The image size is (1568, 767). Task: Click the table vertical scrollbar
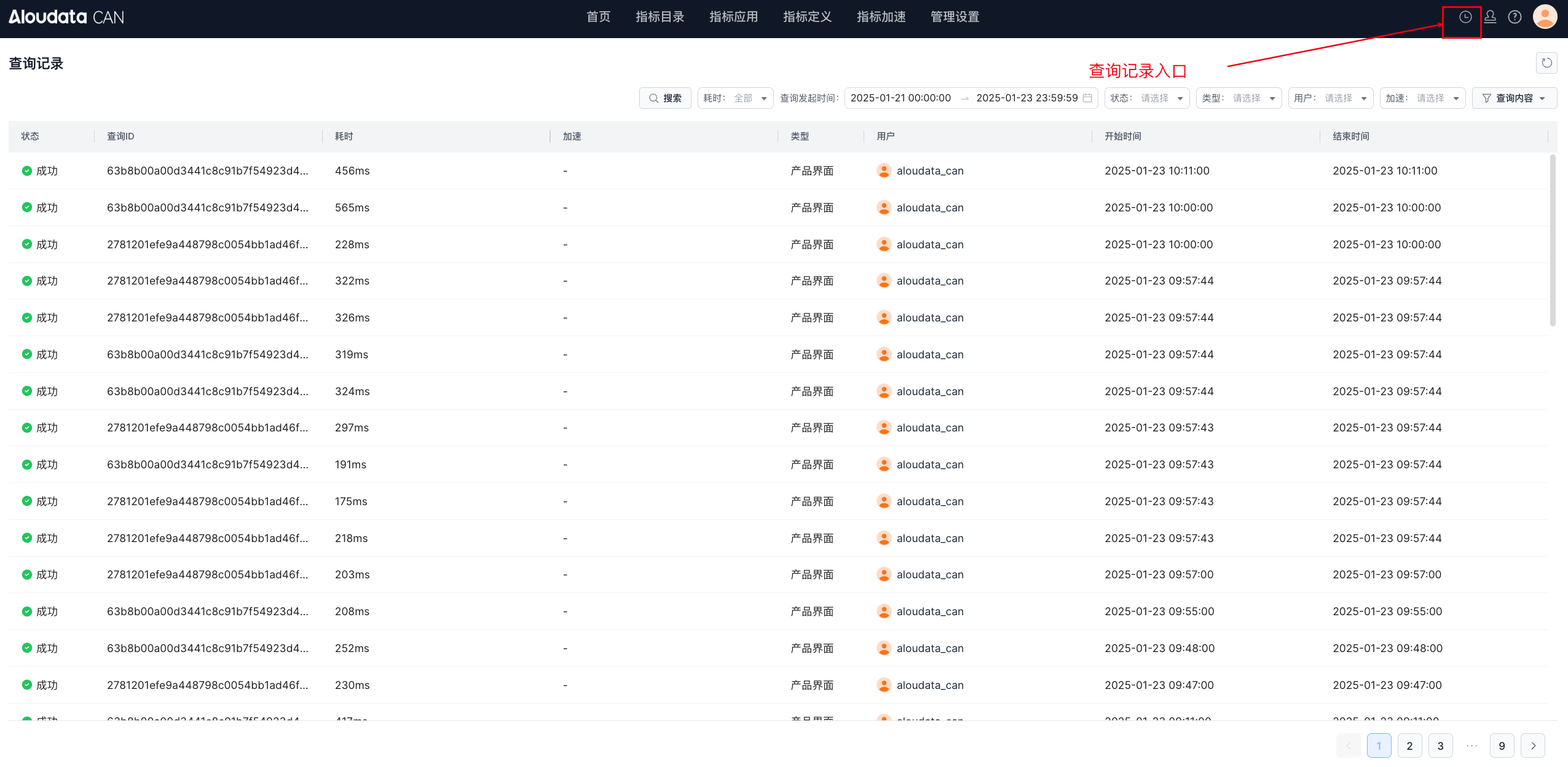click(1552, 240)
